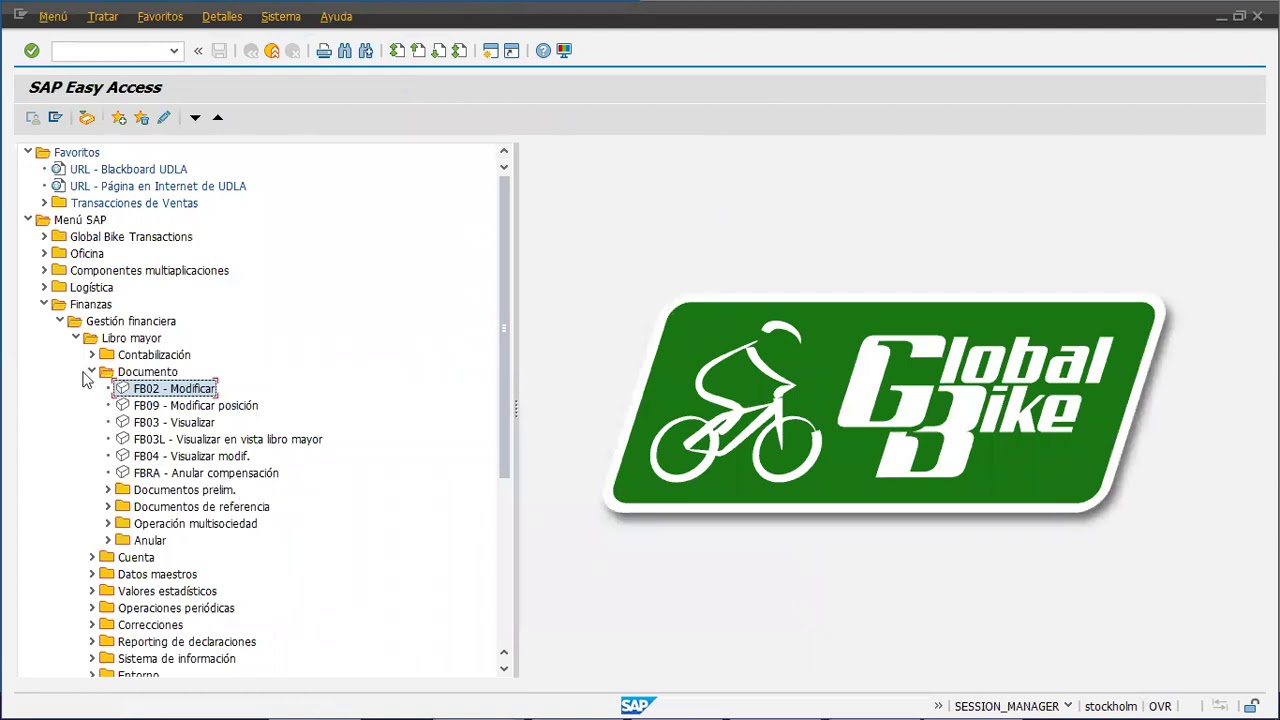Click the tree scrollbar up arrow at top
The image size is (1280, 720).
504,151
